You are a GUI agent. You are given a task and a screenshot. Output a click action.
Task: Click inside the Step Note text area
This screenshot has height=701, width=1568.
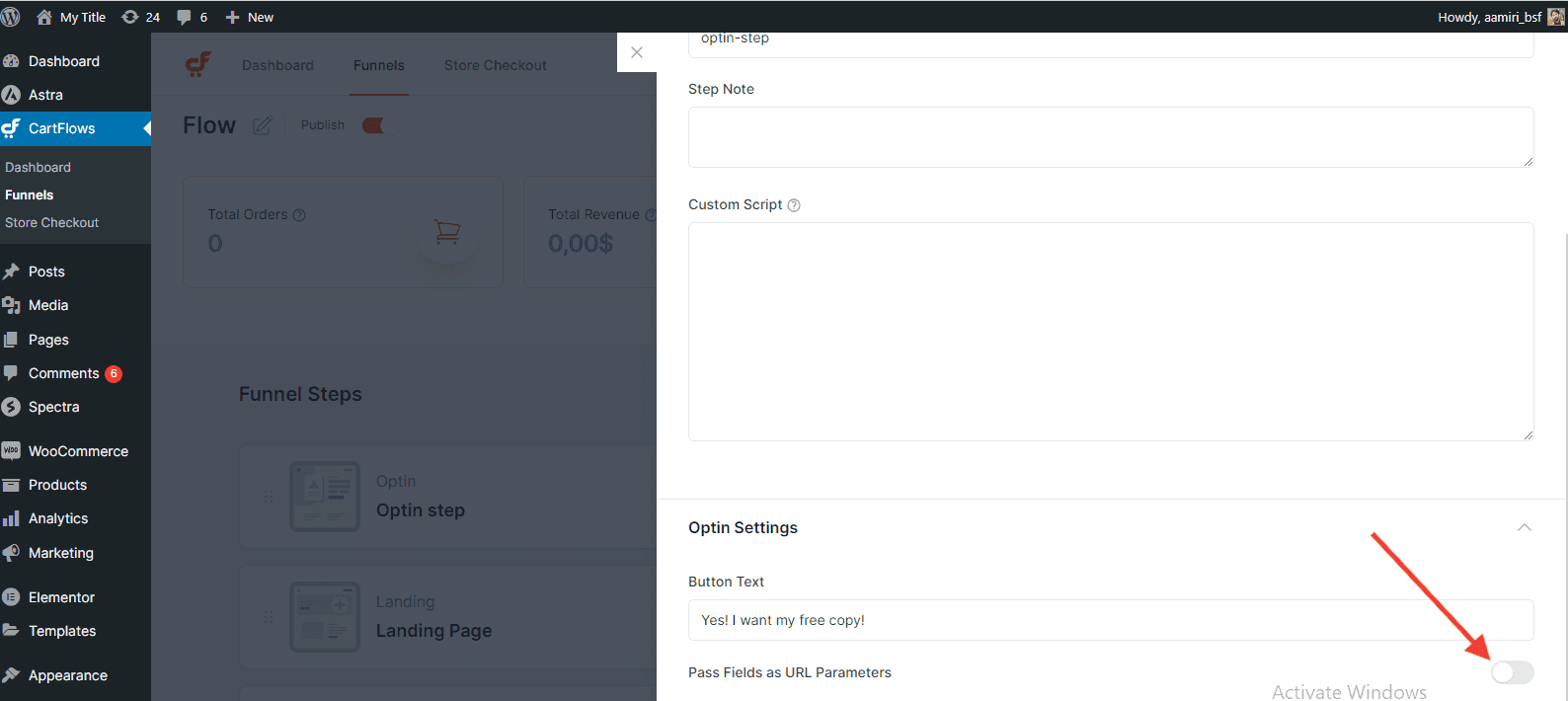[x=1110, y=137]
